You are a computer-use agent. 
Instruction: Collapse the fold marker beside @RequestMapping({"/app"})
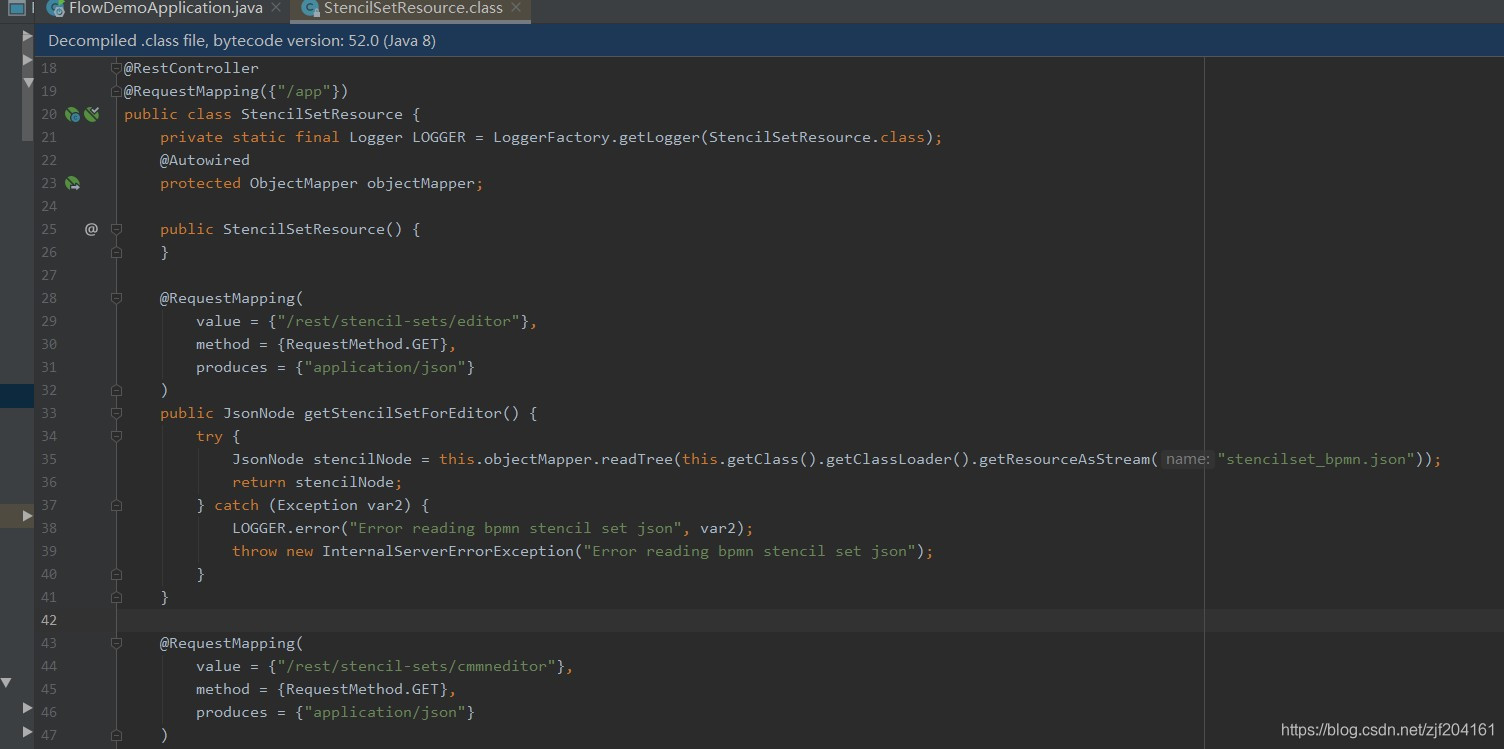pyautogui.click(x=116, y=91)
